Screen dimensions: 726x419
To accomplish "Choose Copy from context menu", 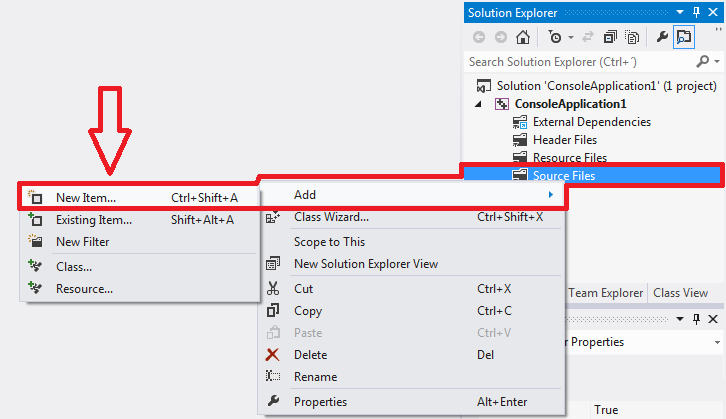I will (x=411, y=311).
